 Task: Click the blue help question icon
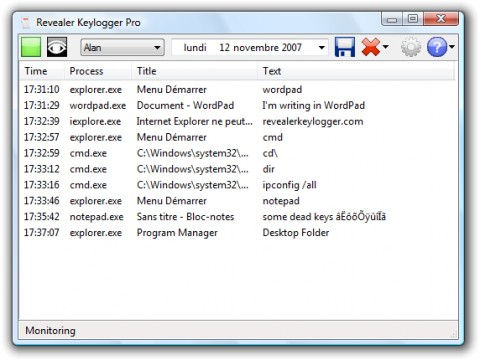(436, 47)
